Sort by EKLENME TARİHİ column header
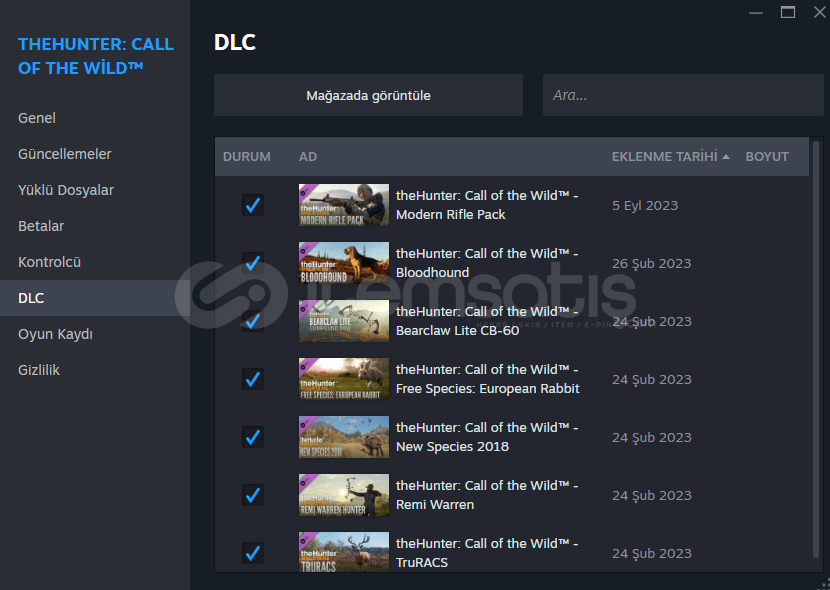 tap(664, 157)
